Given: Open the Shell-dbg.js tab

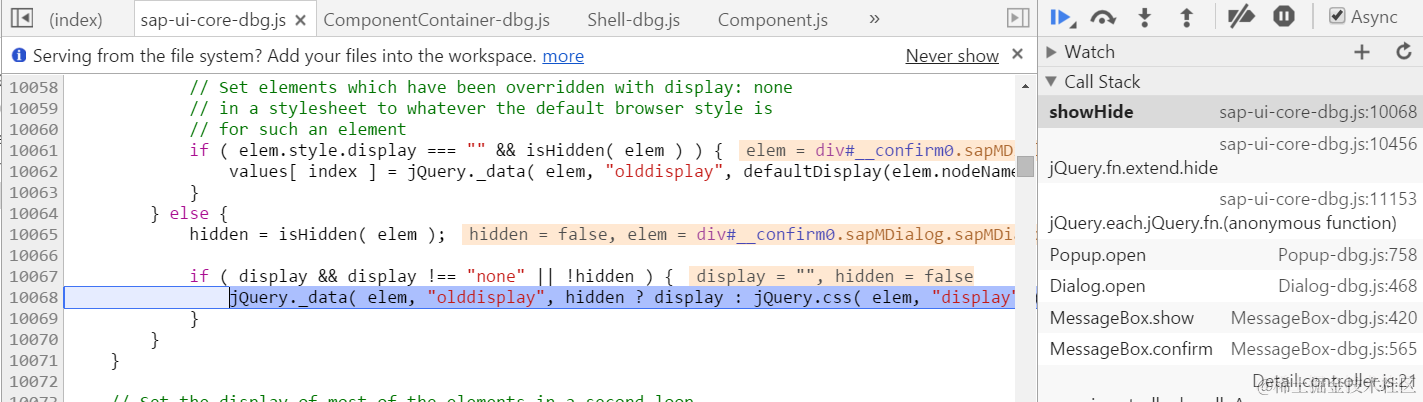Looking at the screenshot, I should (x=633, y=19).
